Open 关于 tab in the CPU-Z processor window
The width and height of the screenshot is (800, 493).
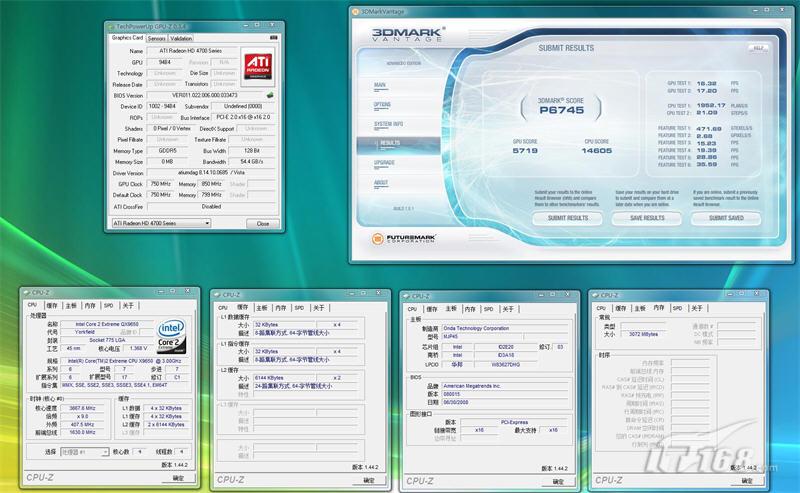[128, 305]
